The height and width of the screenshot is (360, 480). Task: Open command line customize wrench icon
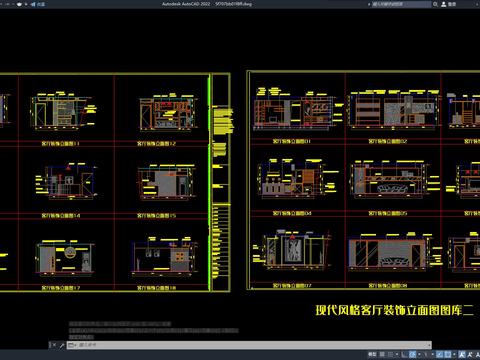(62, 345)
